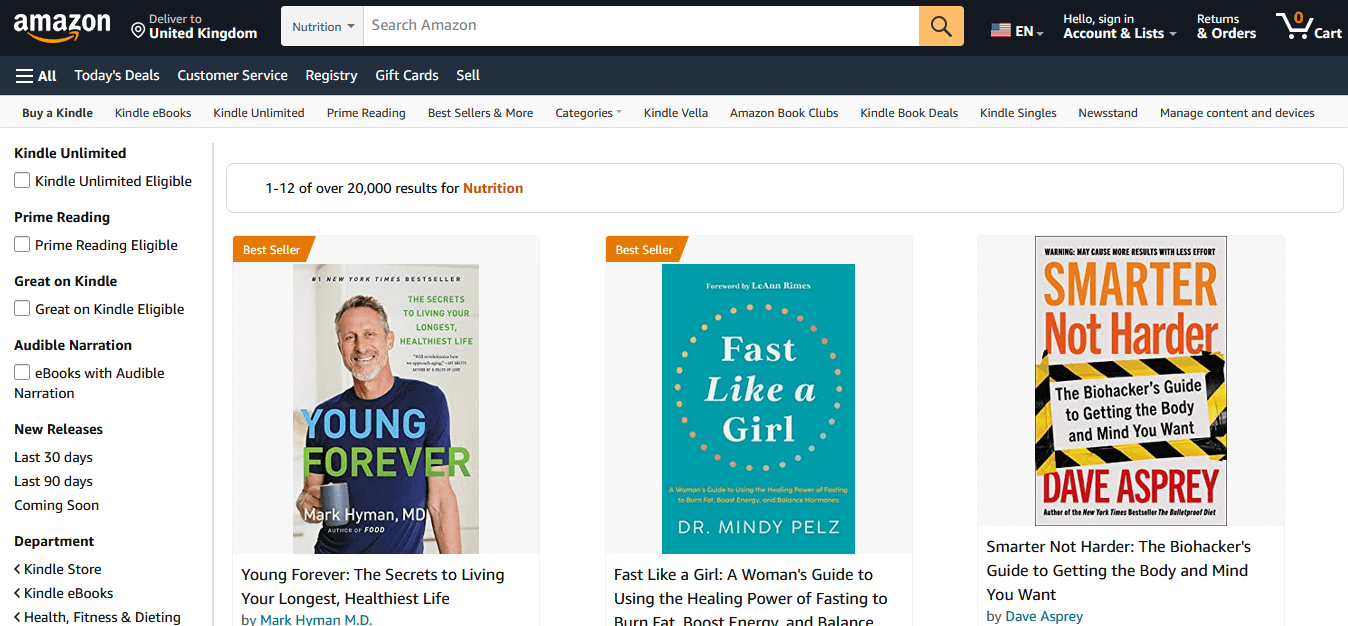Expand the Categories menu in Kindle bar
The image size is (1348, 626).
pos(588,113)
